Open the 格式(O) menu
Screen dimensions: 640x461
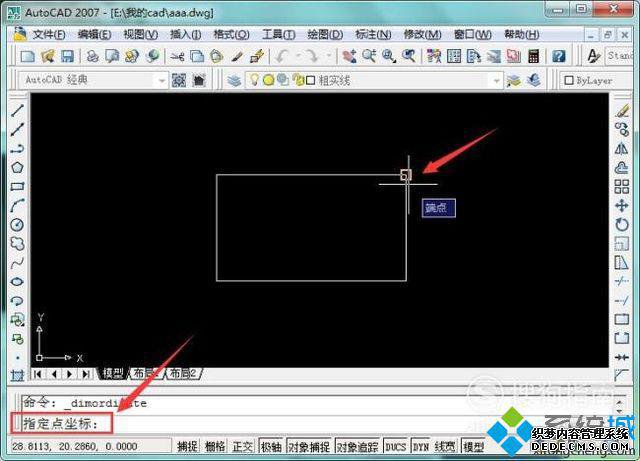(x=231, y=34)
